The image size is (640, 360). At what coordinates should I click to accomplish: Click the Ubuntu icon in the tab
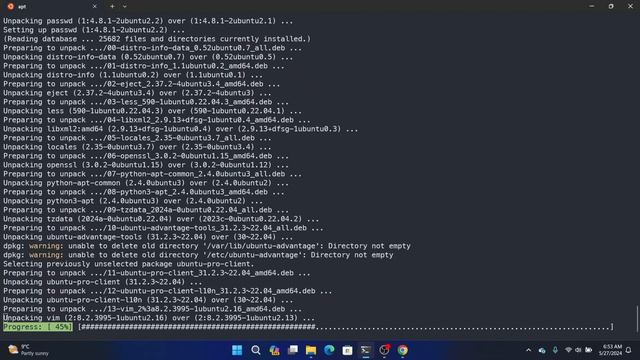point(11,6)
